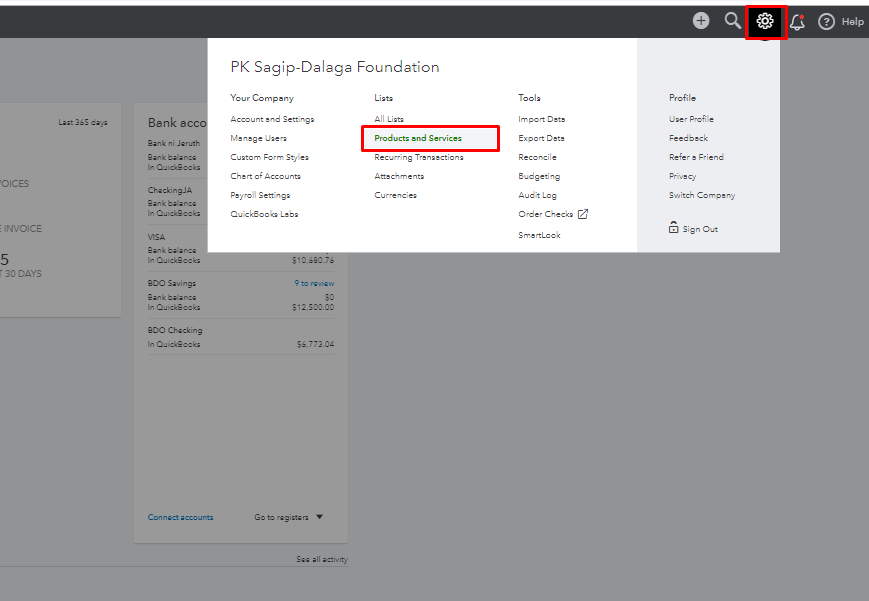Select Chart of Accounts menu item
The width and height of the screenshot is (869, 601).
[265, 176]
